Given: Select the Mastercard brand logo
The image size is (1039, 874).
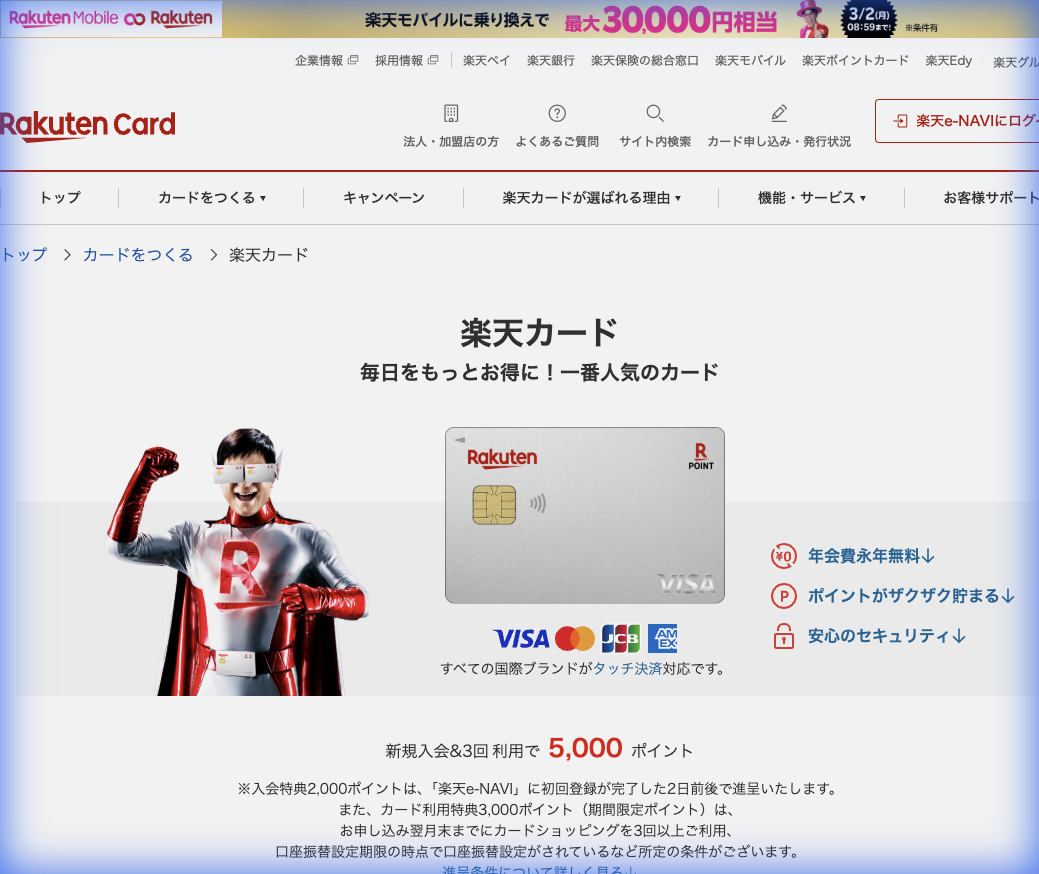Looking at the screenshot, I should tap(573, 639).
